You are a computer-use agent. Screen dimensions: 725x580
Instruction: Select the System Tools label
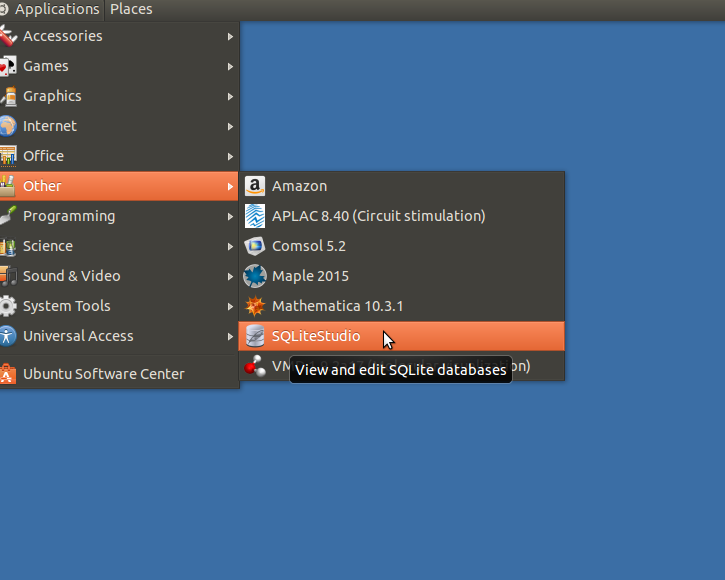(67, 306)
